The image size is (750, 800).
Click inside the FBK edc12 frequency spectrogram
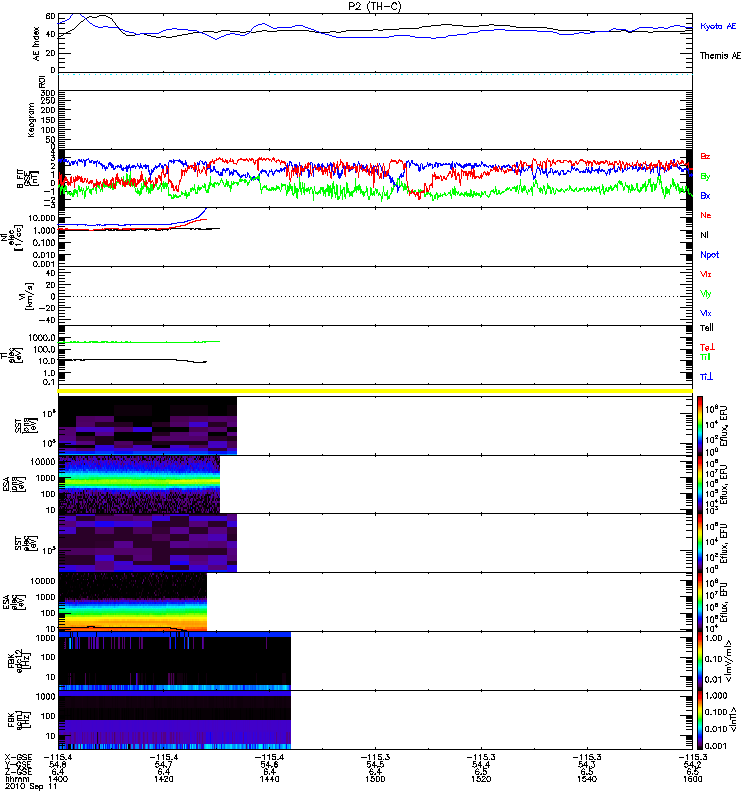(174, 661)
